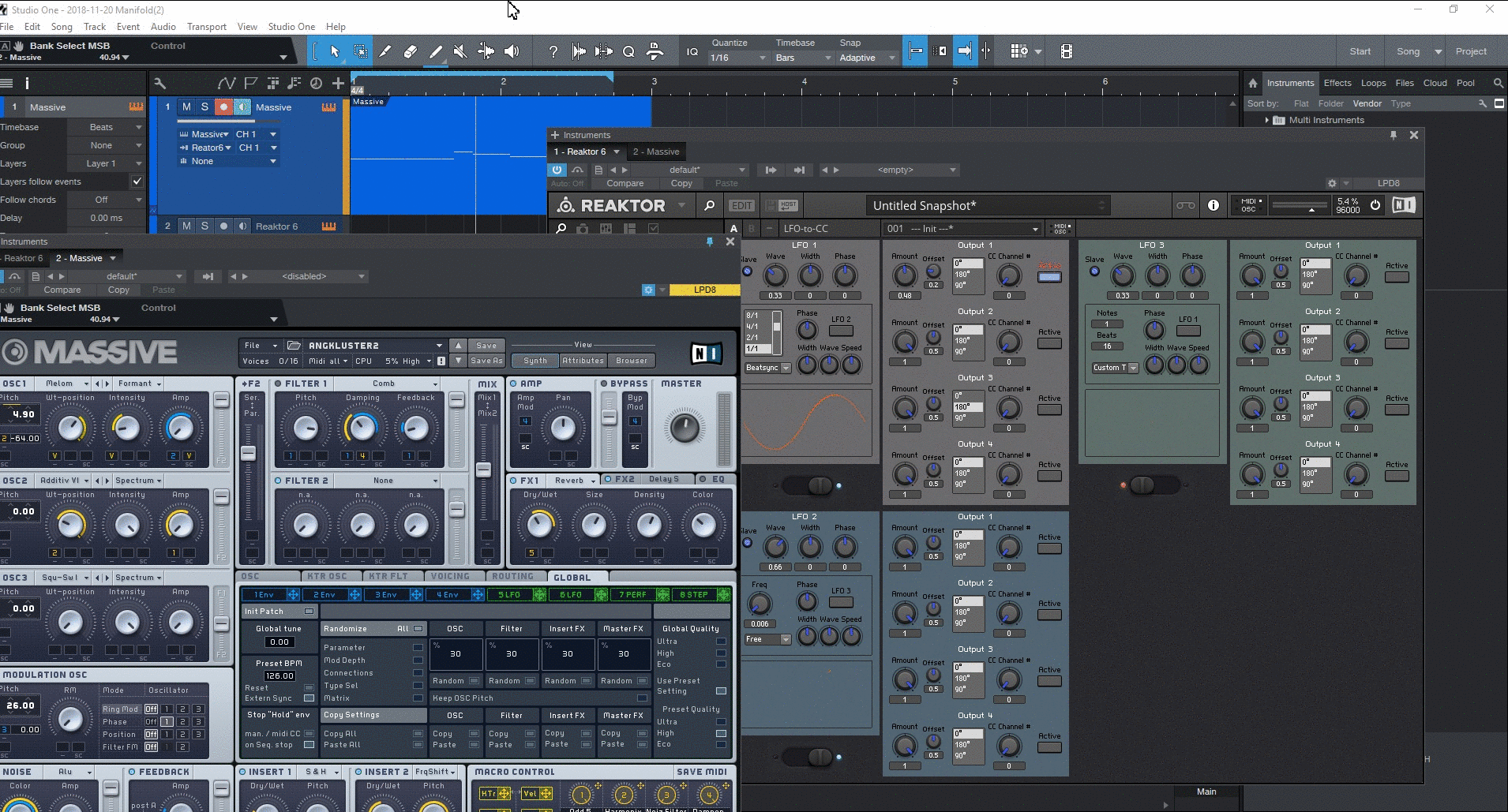Select the Range tool

(x=360, y=51)
